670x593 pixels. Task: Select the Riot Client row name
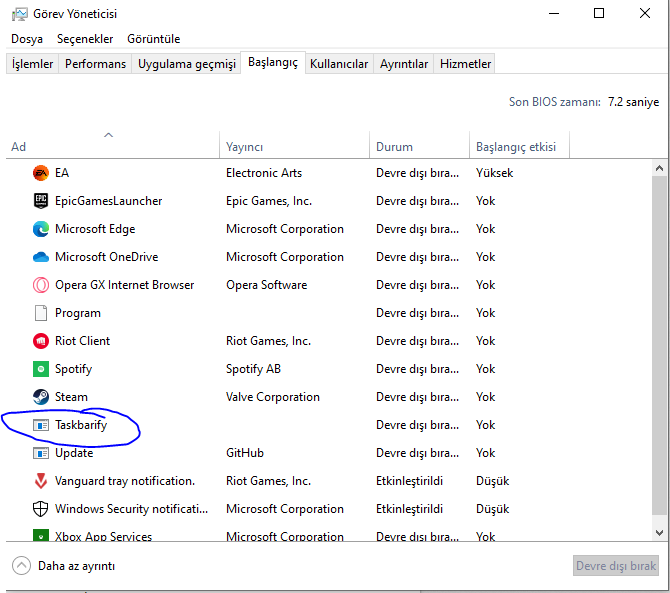pyautogui.click(x=82, y=341)
